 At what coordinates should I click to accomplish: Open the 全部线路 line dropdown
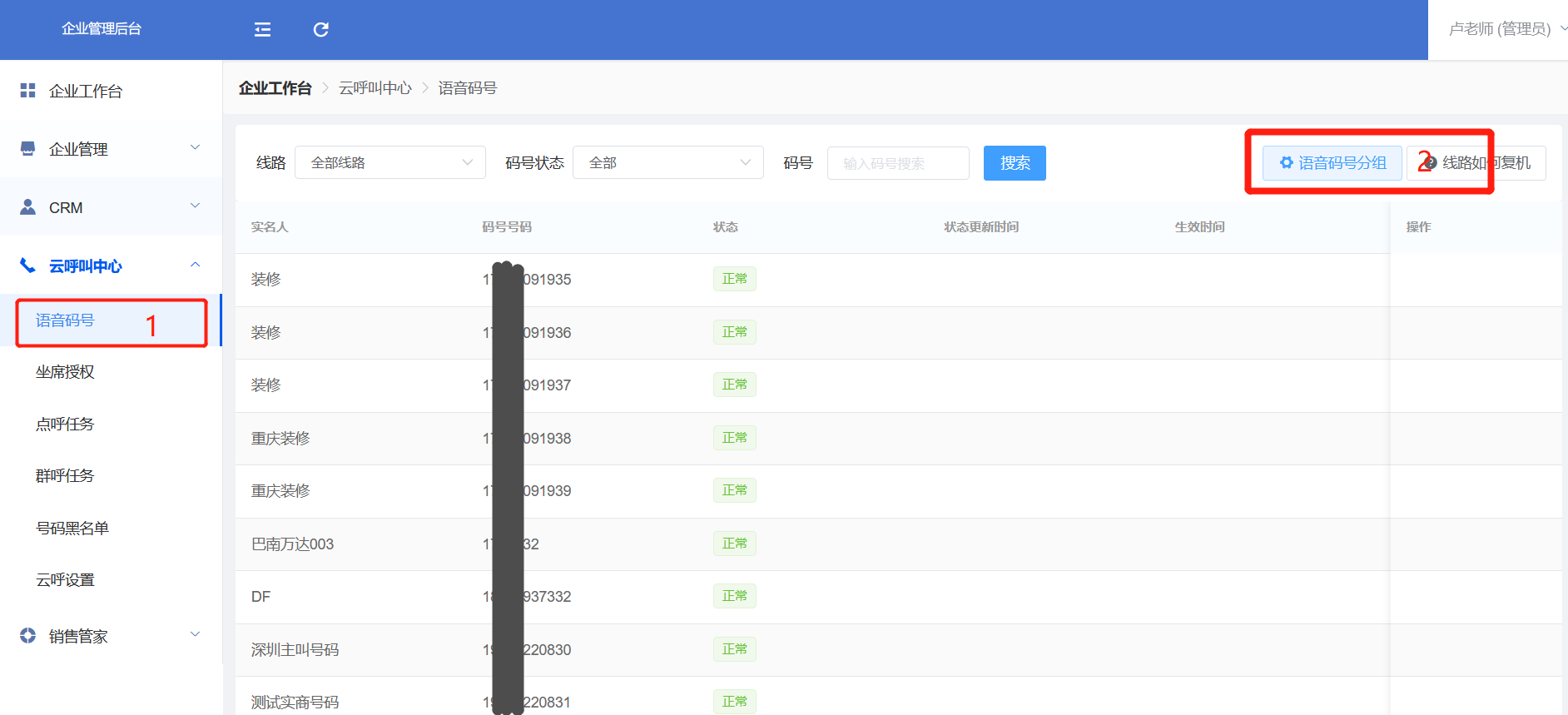(x=390, y=162)
